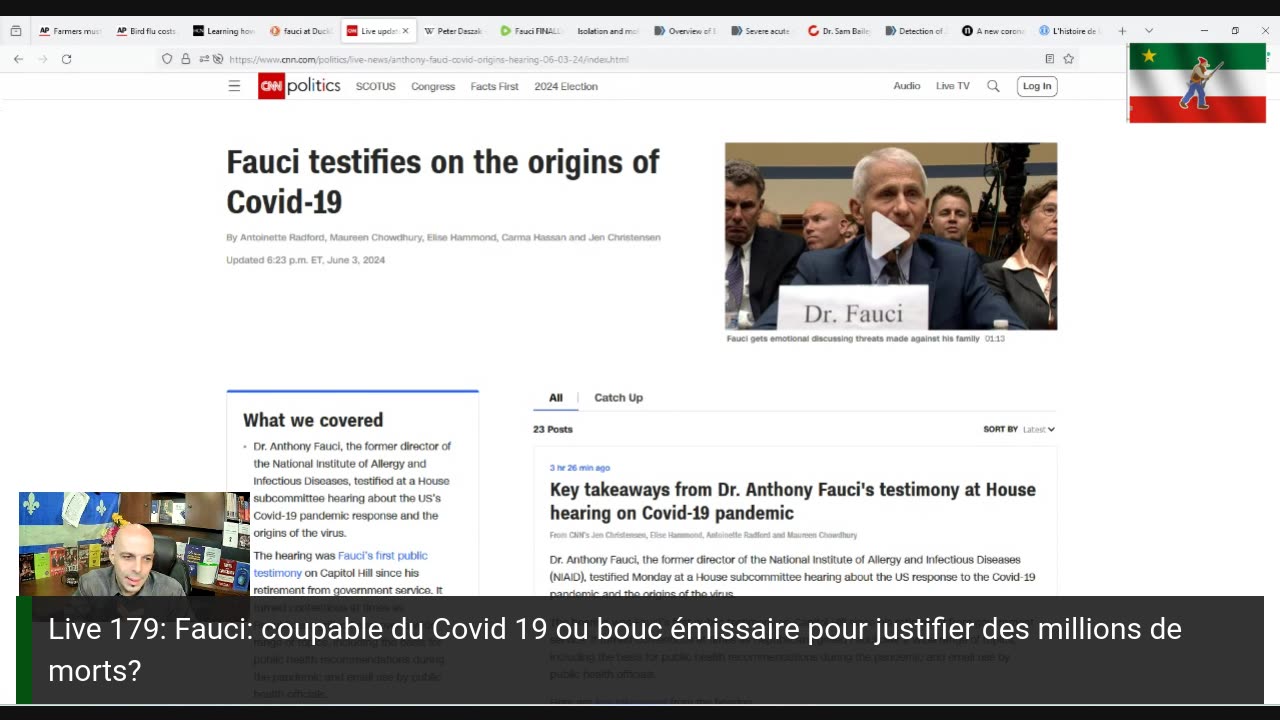Viewport: 1280px width, 720px height.
Task: Click the shield tracking protection icon
Action: pyautogui.click(x=167, y=59)
